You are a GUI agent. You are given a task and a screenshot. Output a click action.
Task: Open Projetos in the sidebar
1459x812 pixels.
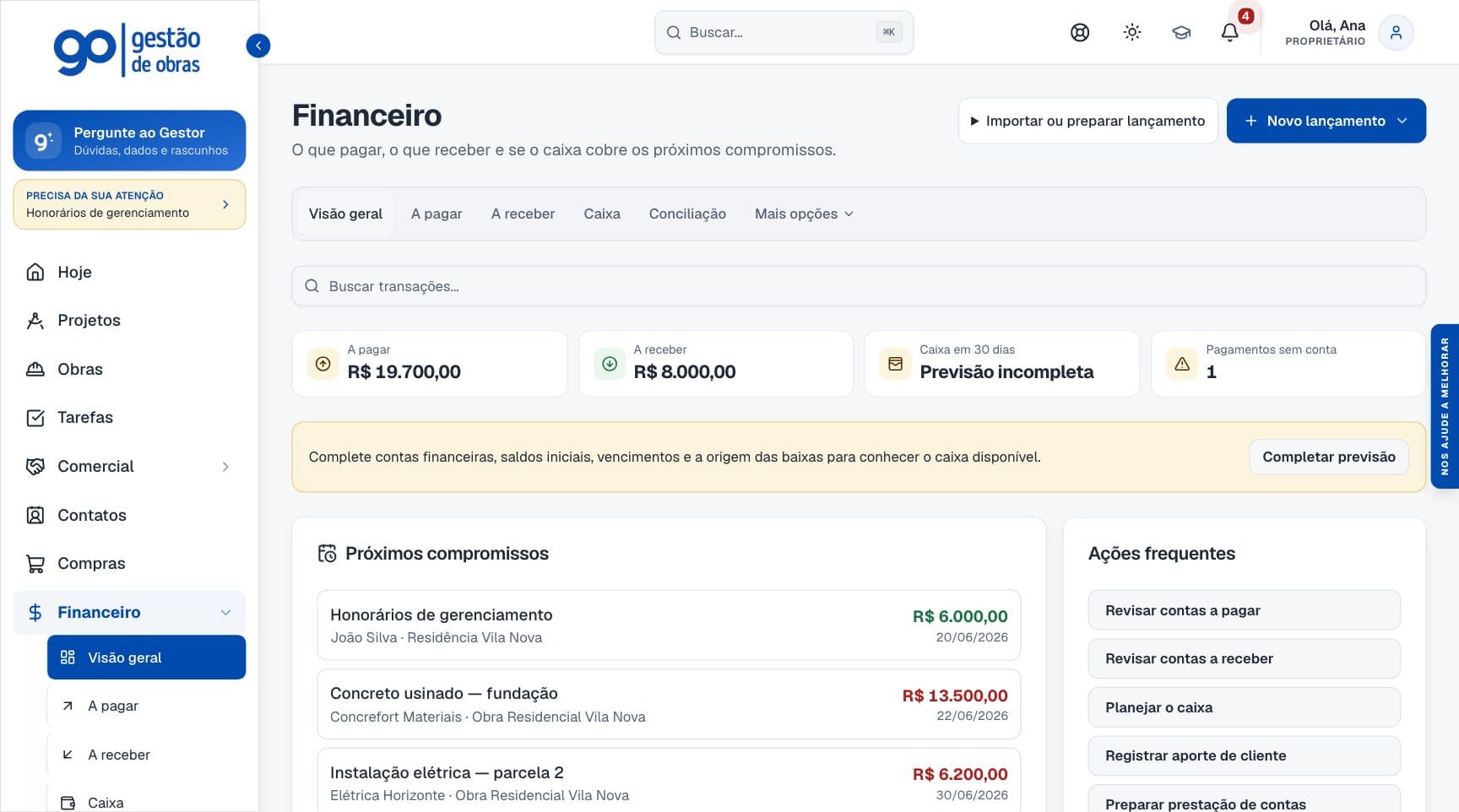pos(129,321)
